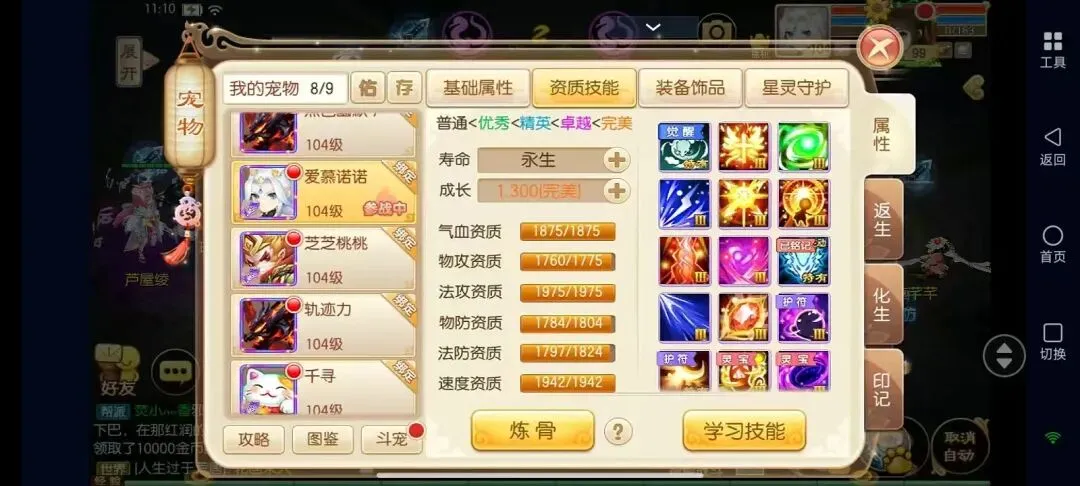The width and height of the screenshot is (1080, 486).
Task: Expand the 展开 side panel
Action: point(129,61)
